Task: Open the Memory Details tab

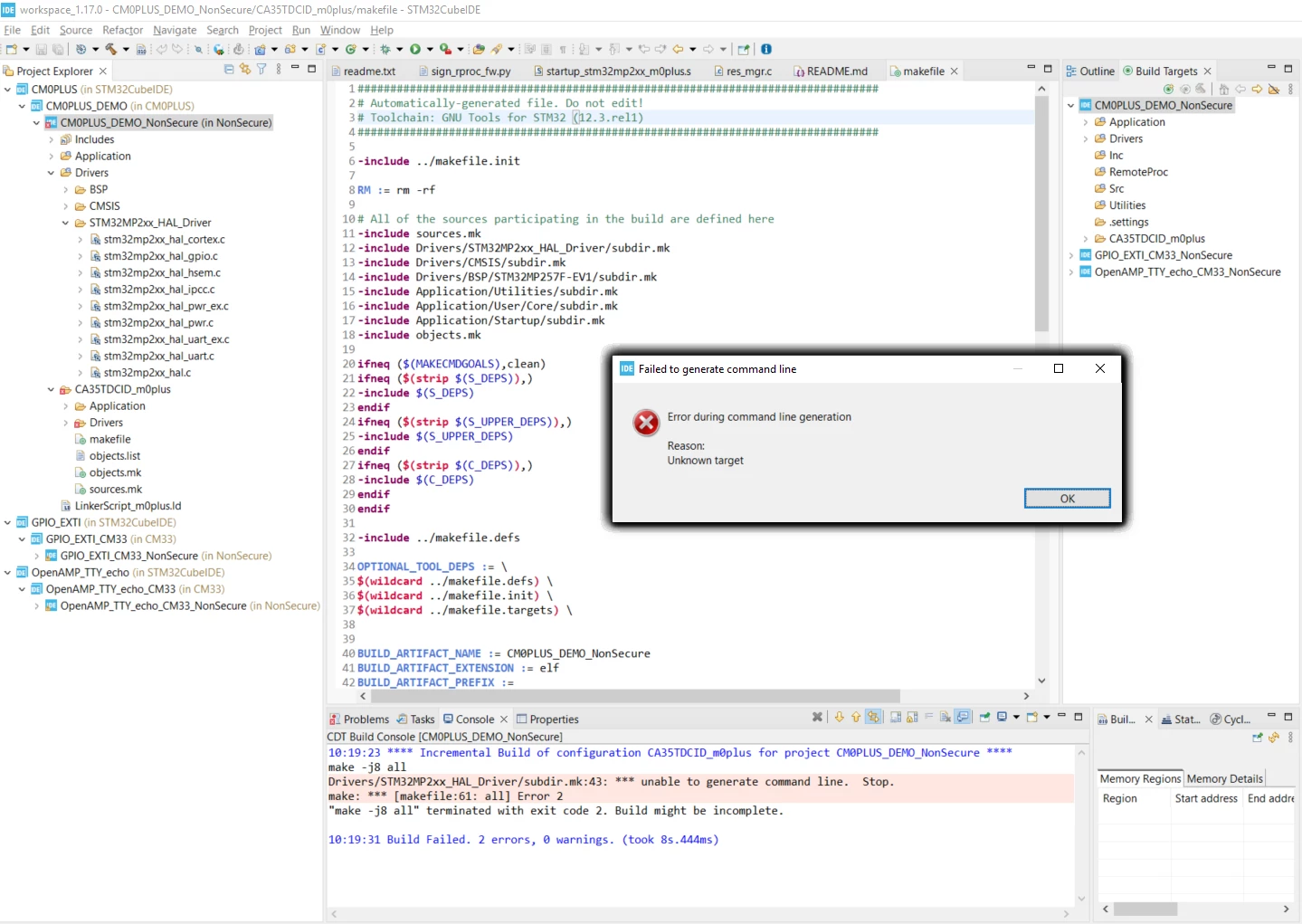Action: click(x=1224, y=779)
